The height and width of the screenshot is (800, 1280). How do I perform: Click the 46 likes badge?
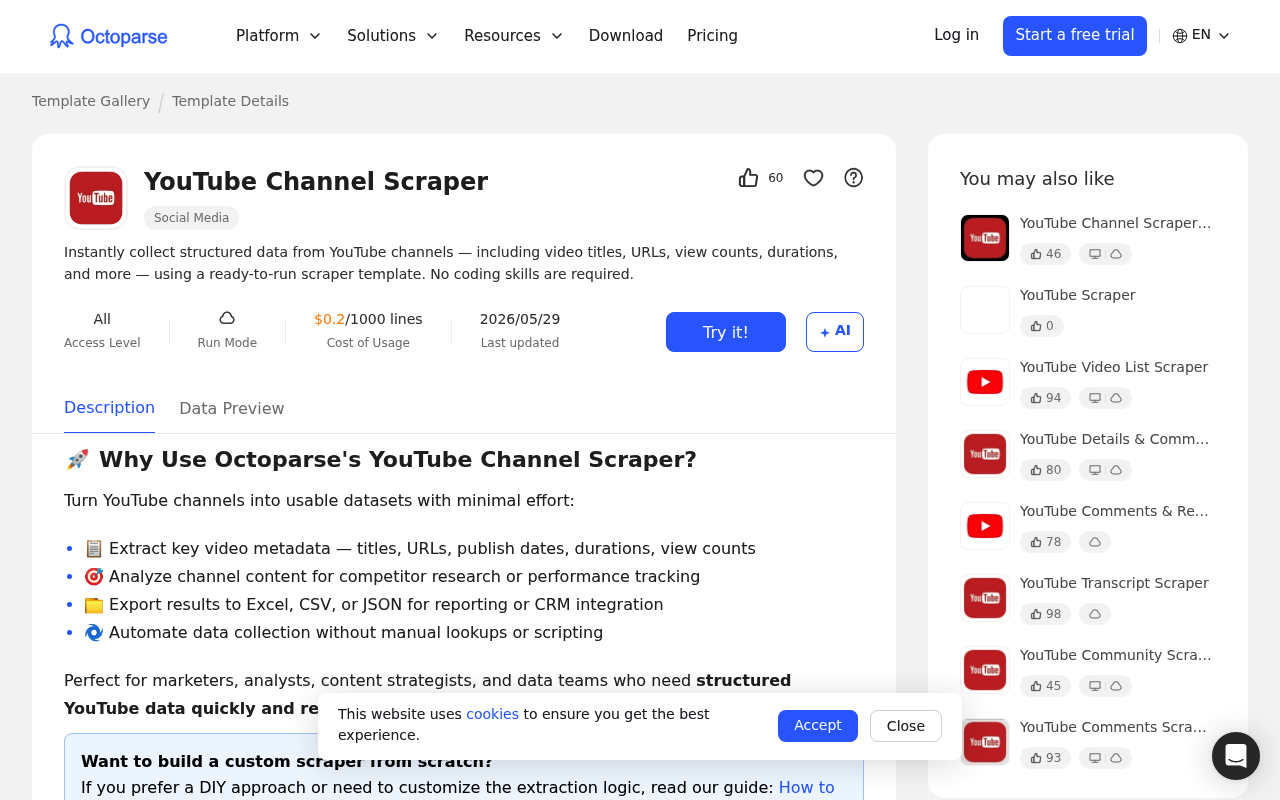(1045, 254)
